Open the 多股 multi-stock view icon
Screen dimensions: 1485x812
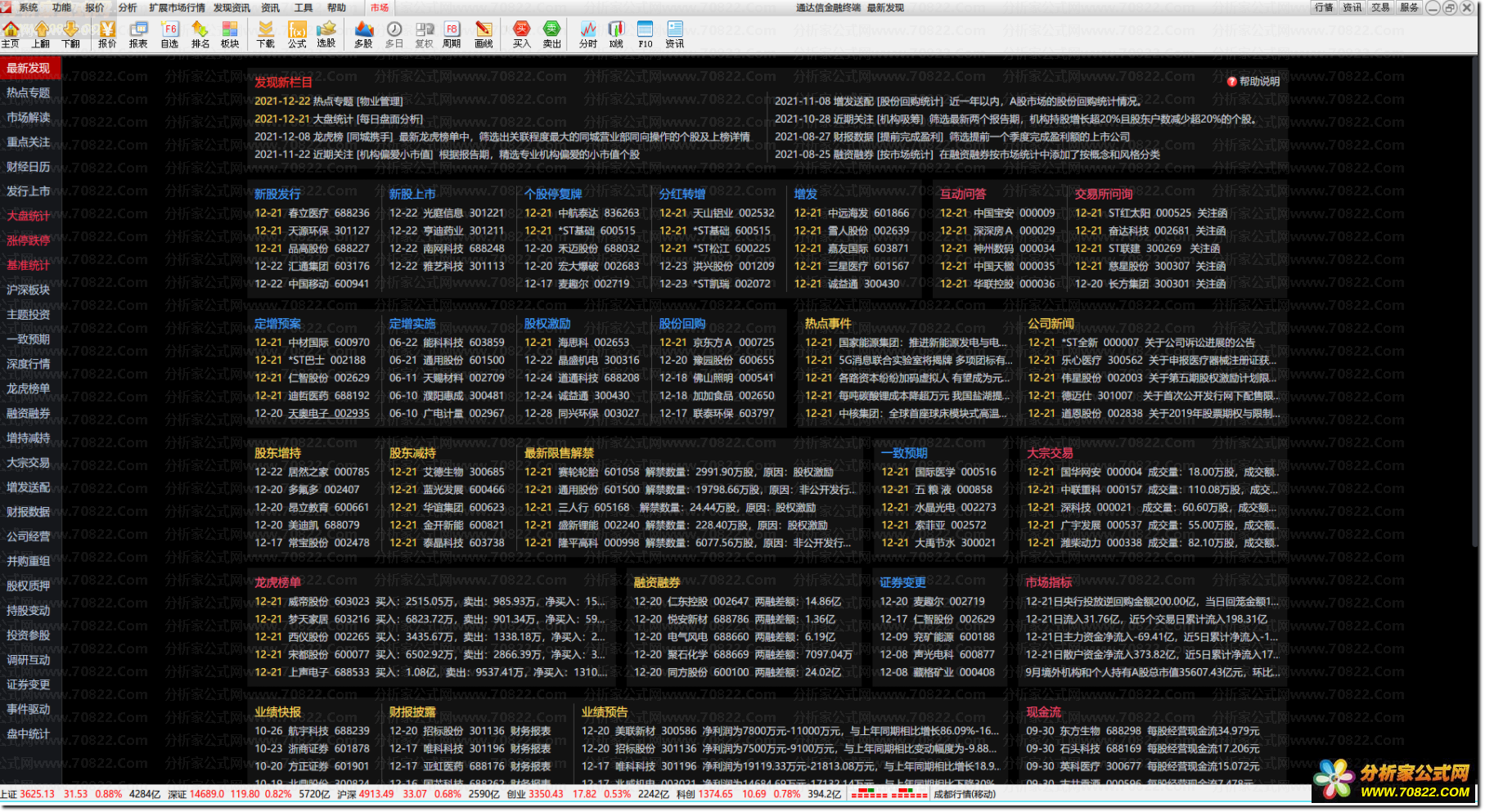[363, 34]
